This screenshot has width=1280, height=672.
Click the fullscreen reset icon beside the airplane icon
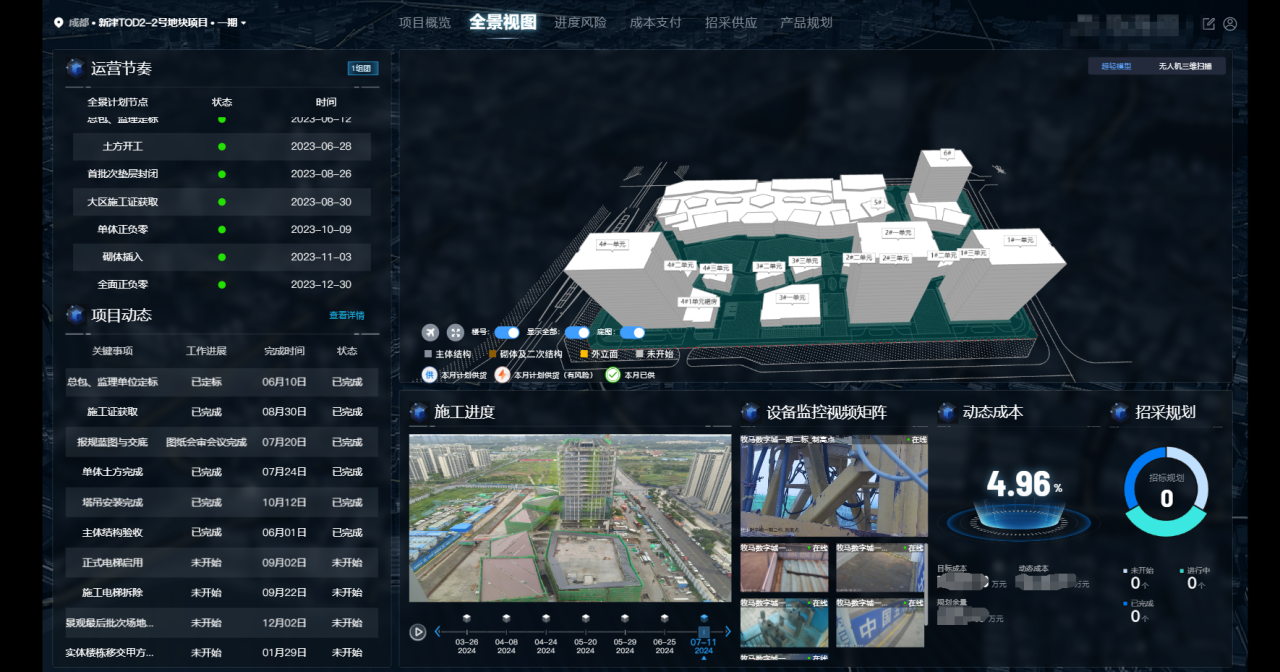pos(458,332)
